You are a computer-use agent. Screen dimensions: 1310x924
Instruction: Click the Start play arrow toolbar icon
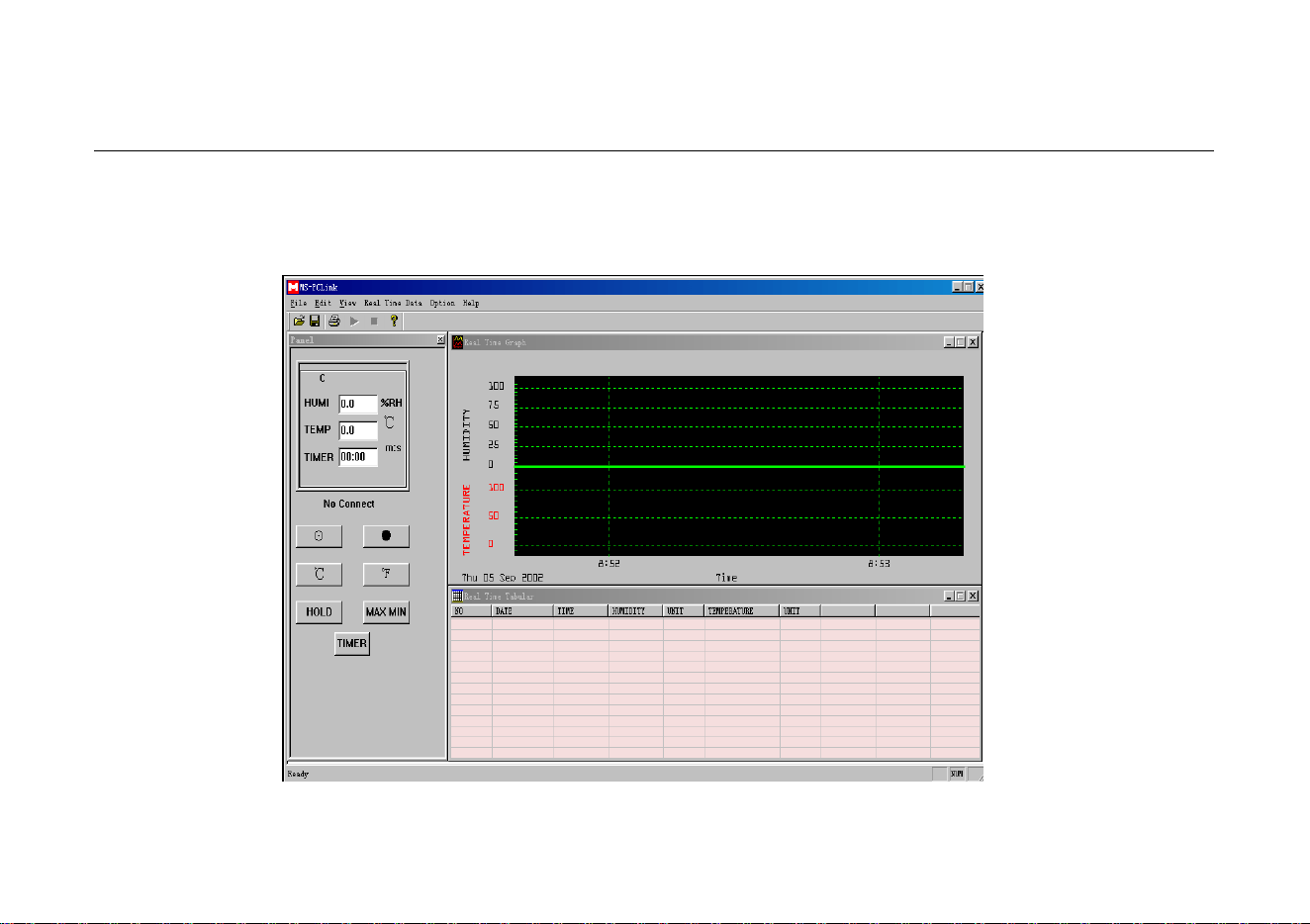354,322
